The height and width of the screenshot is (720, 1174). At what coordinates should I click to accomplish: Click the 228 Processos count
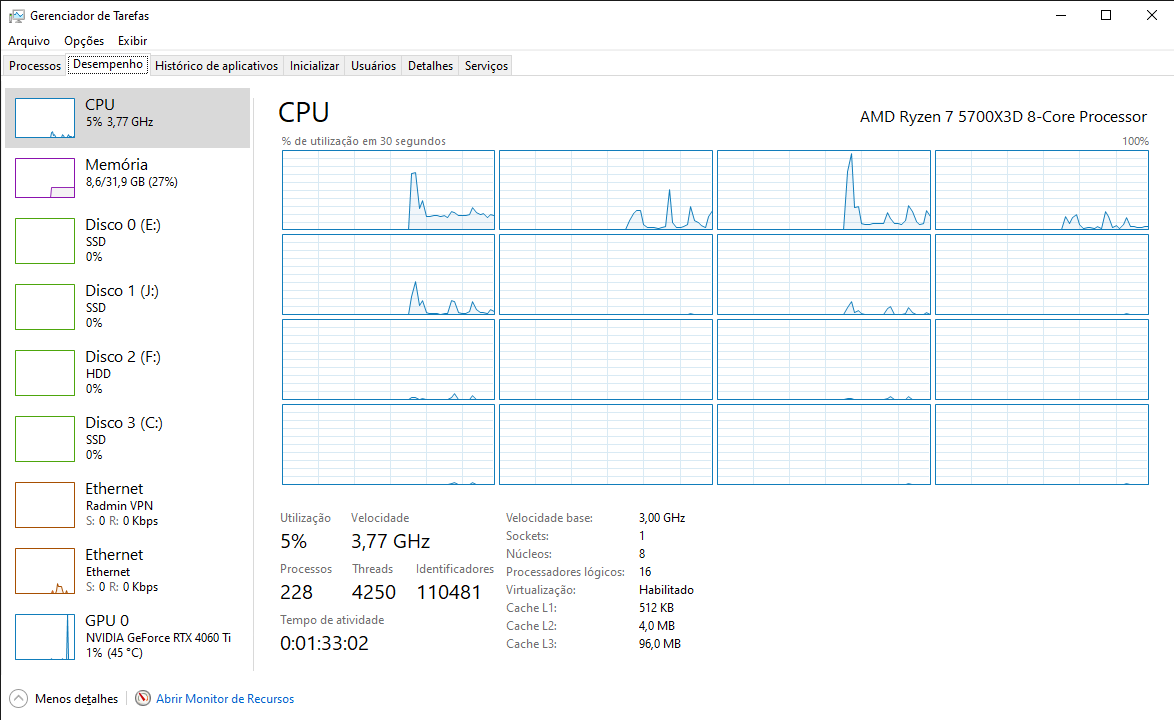tap(296, 592)
